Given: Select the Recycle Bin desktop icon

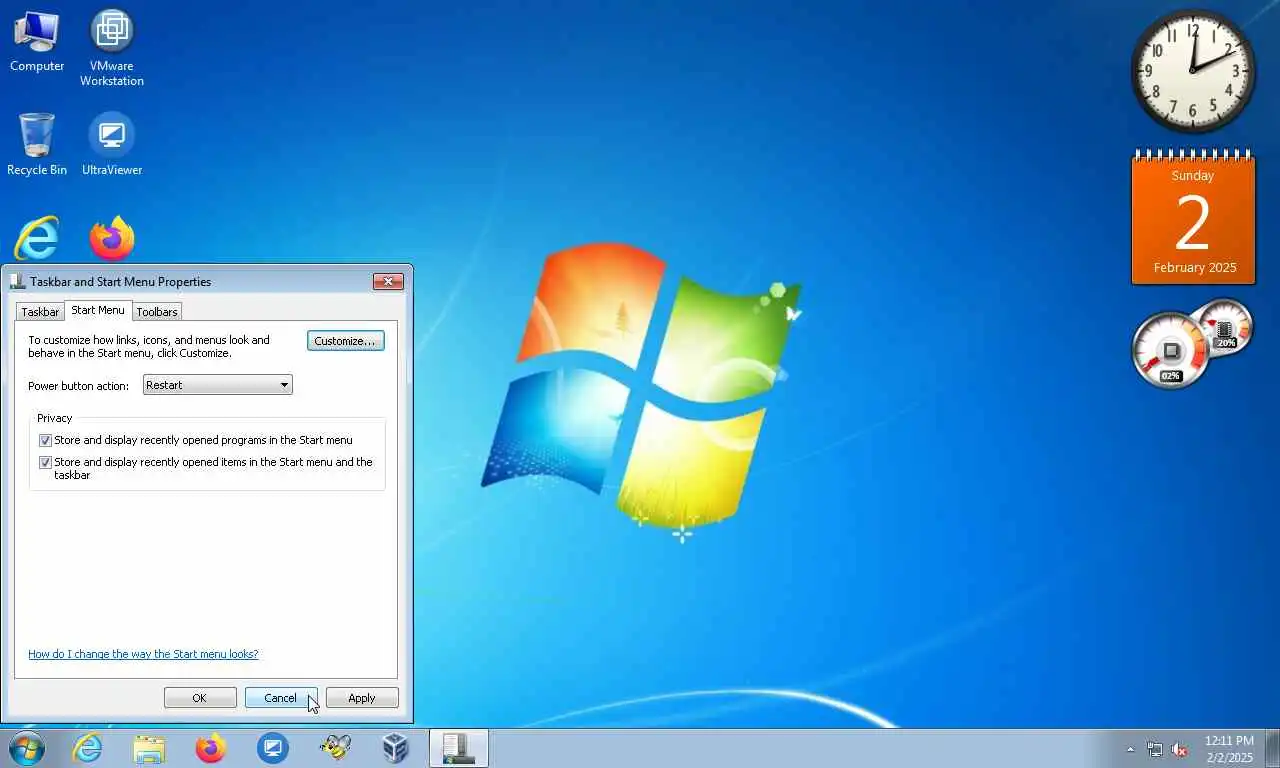Looking at the screenshot, I should click(37, 145).
